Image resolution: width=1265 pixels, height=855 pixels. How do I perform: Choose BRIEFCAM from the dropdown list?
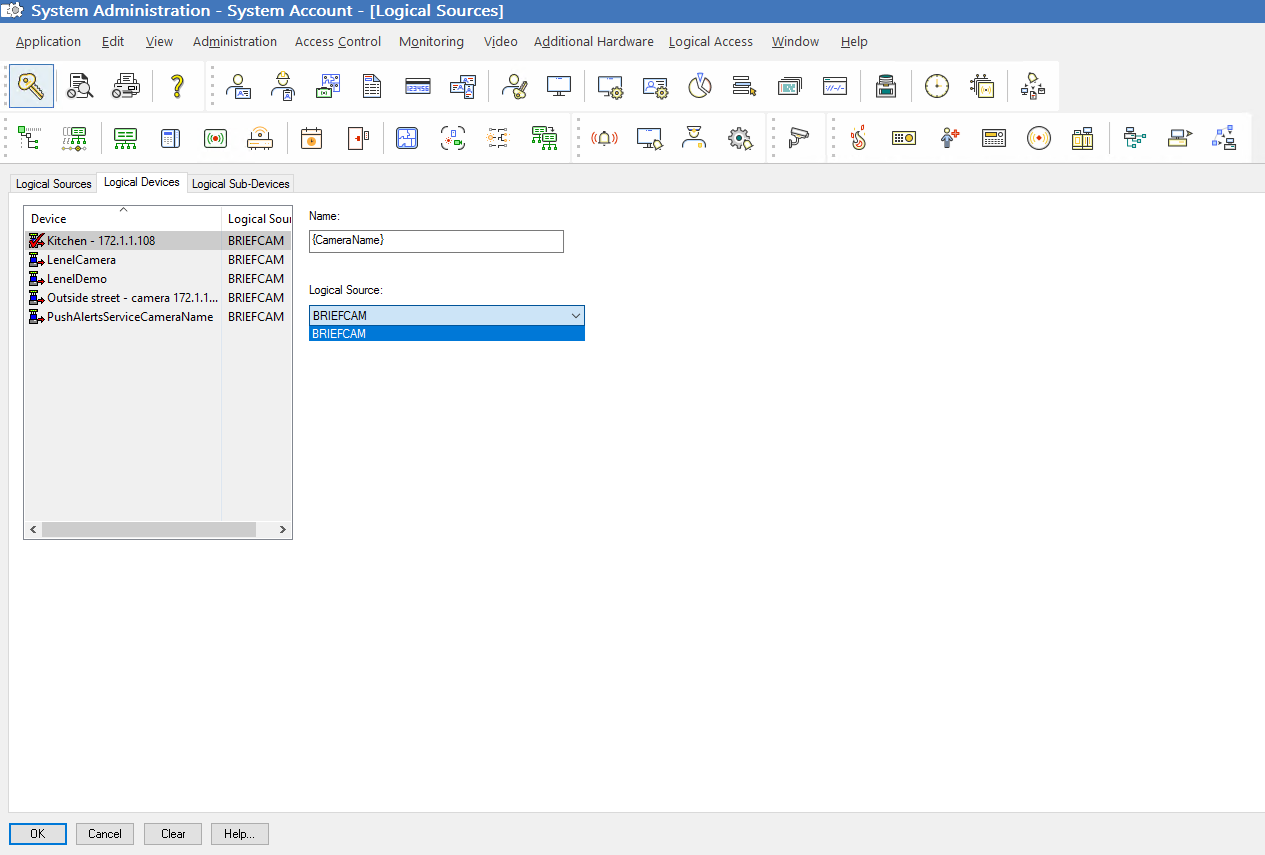[447, 334]
